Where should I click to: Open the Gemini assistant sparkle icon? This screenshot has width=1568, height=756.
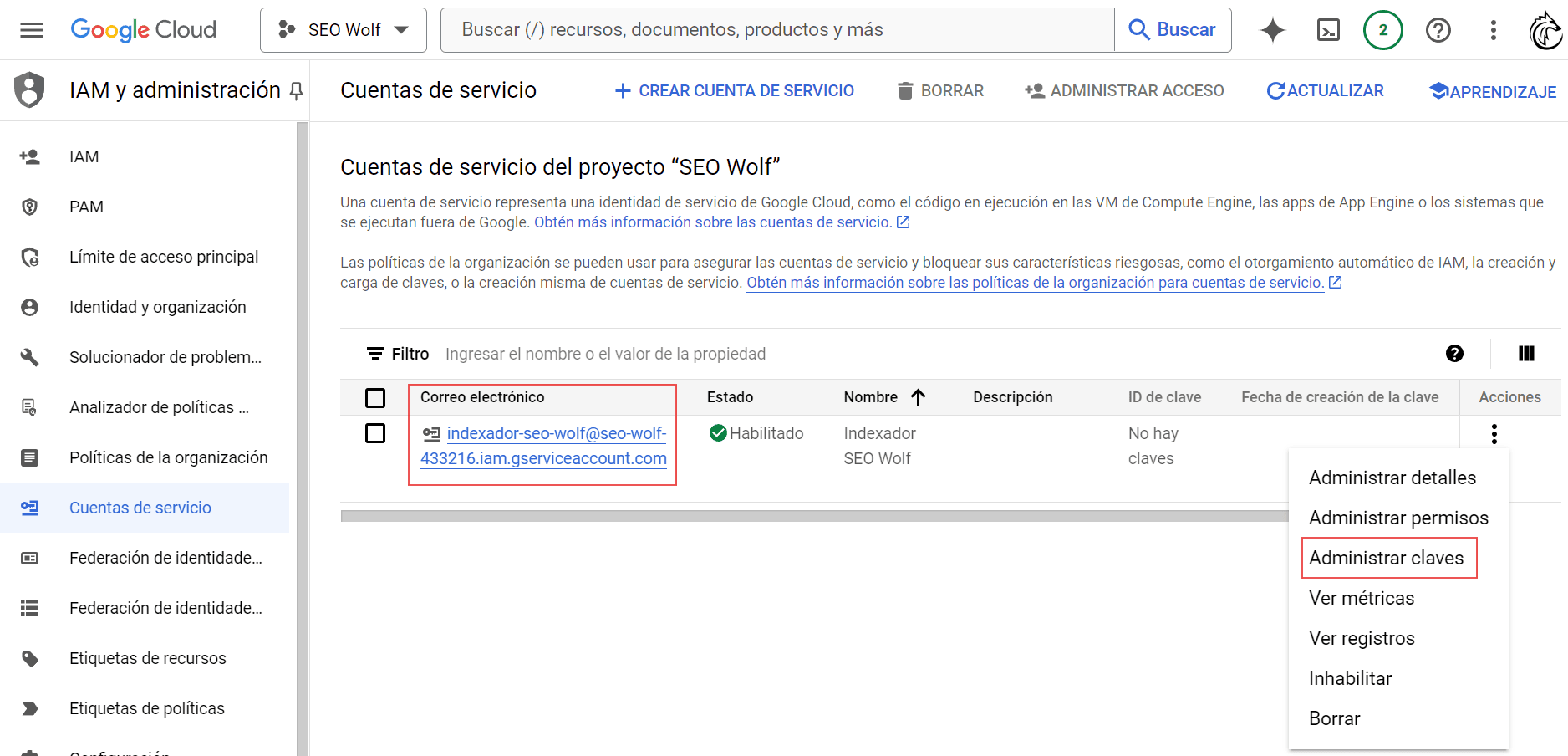(x=1272, y=30)
